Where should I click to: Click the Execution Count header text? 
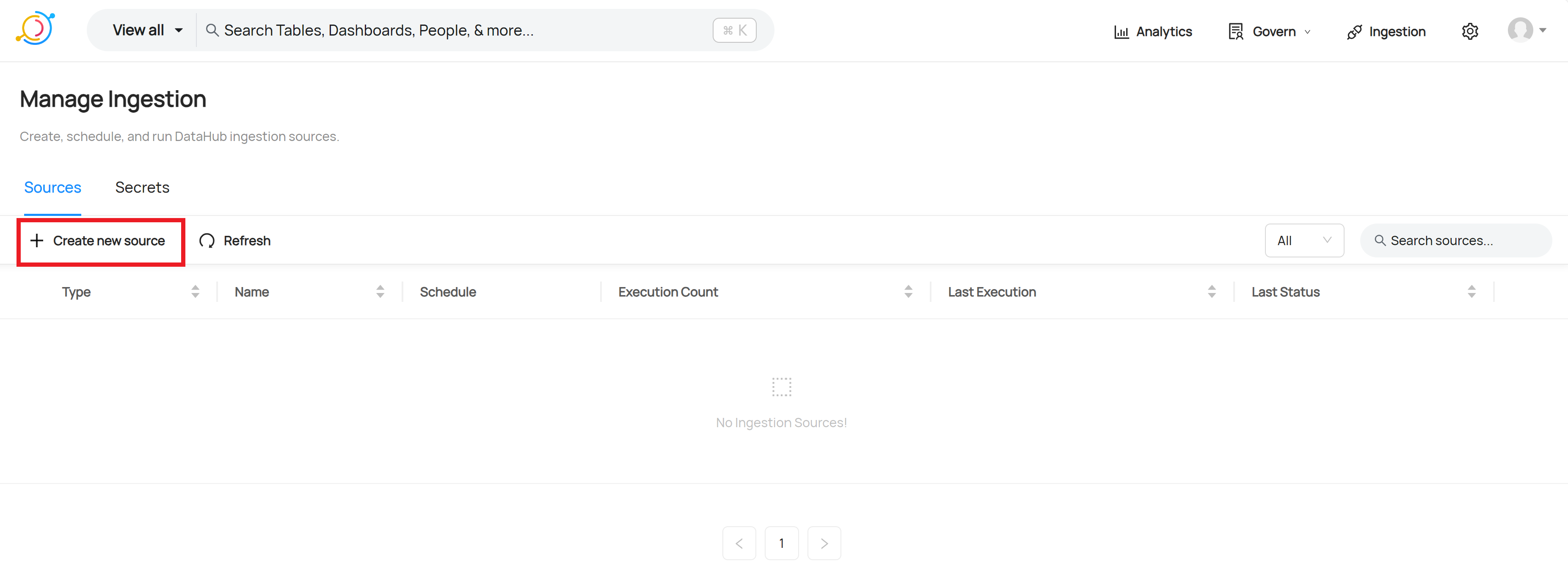668,292
